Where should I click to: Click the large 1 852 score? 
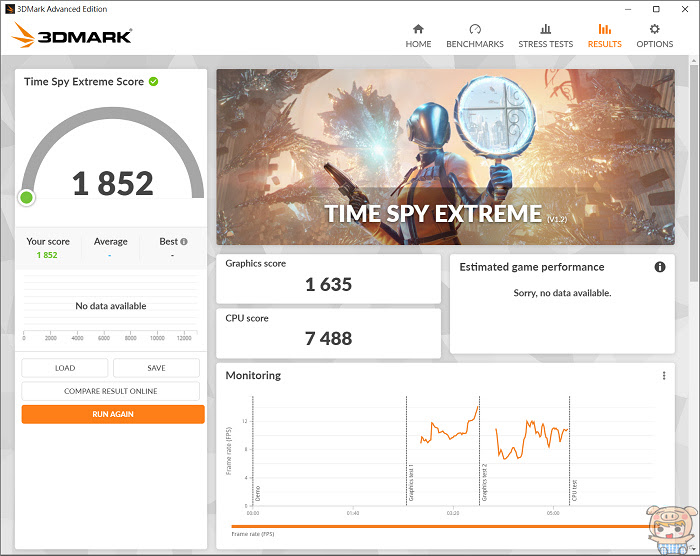click(112, 184)
